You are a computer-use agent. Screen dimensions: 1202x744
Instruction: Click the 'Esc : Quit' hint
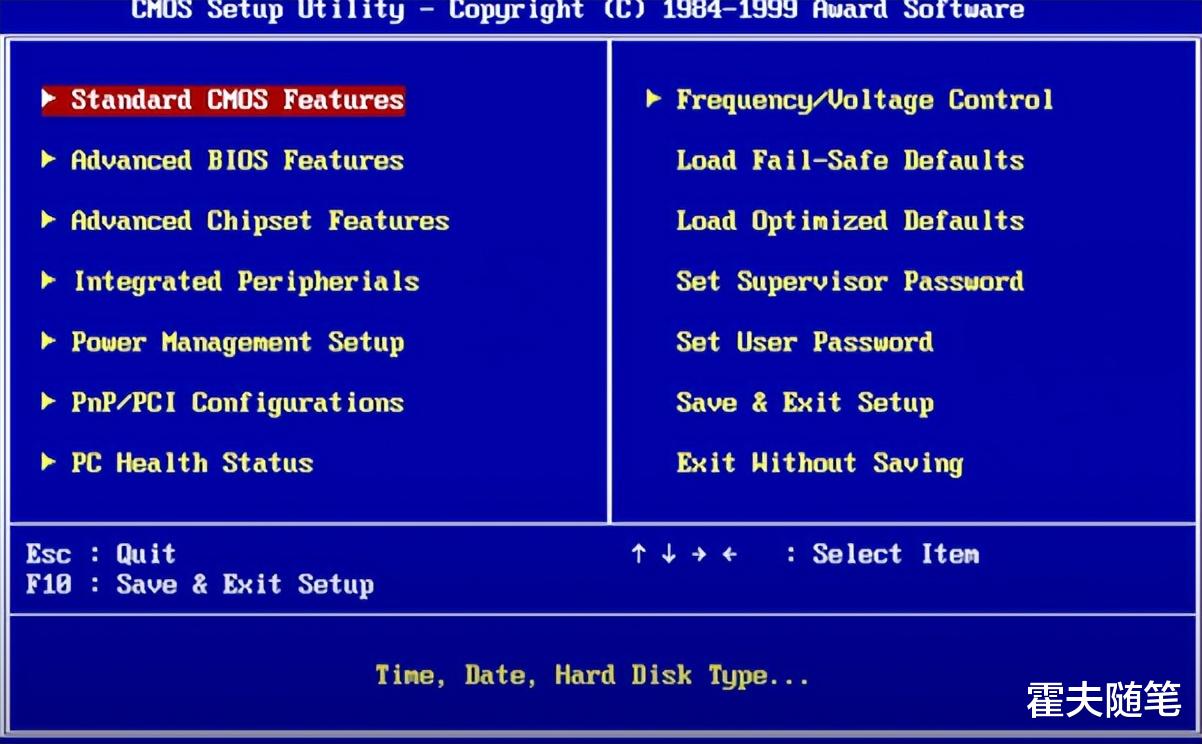point(101,554)
